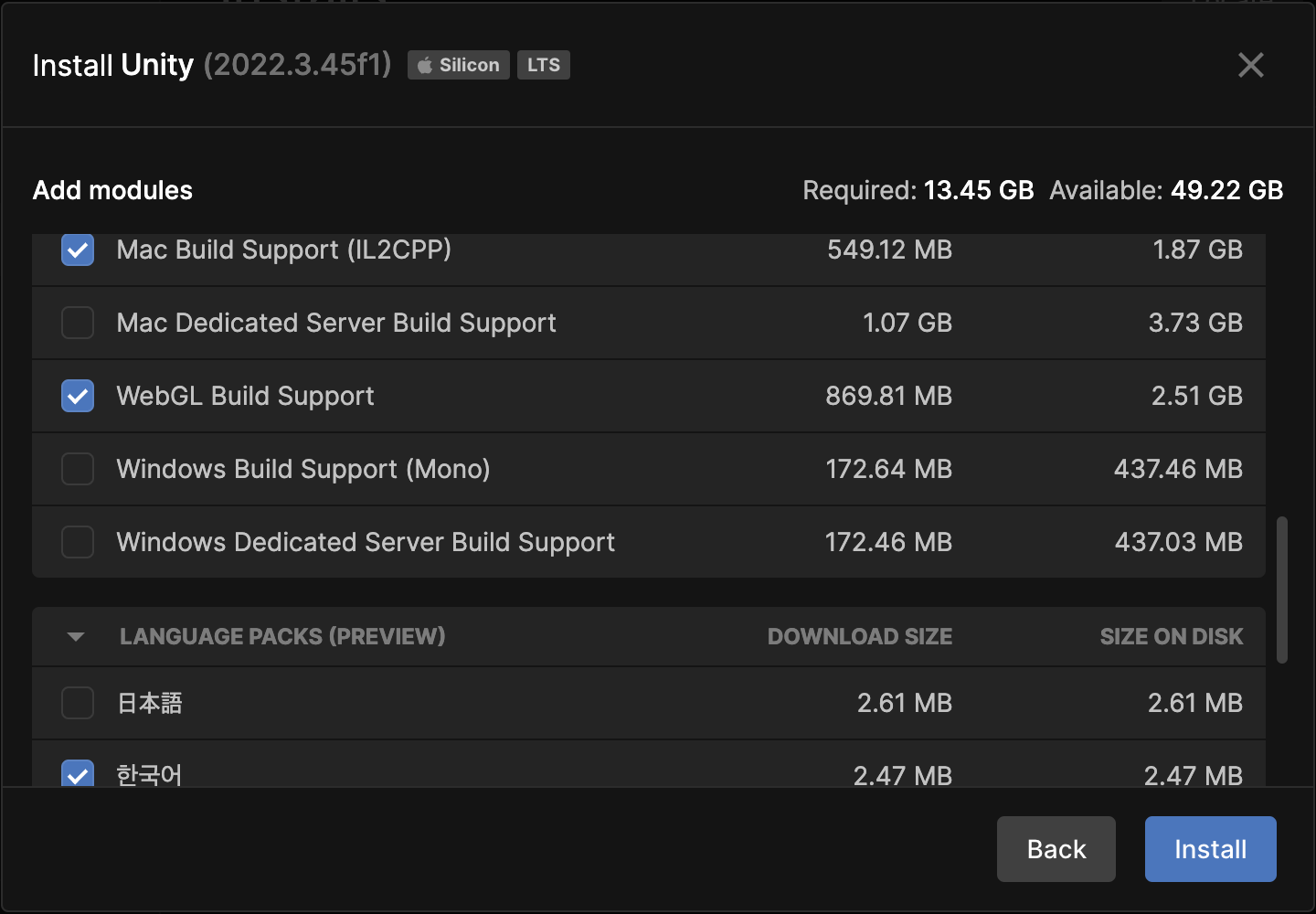This screenshot has width=1316, height=914.
Task: Click the '2.51 GB' size on disk
Action: [x=1197, y=396]
